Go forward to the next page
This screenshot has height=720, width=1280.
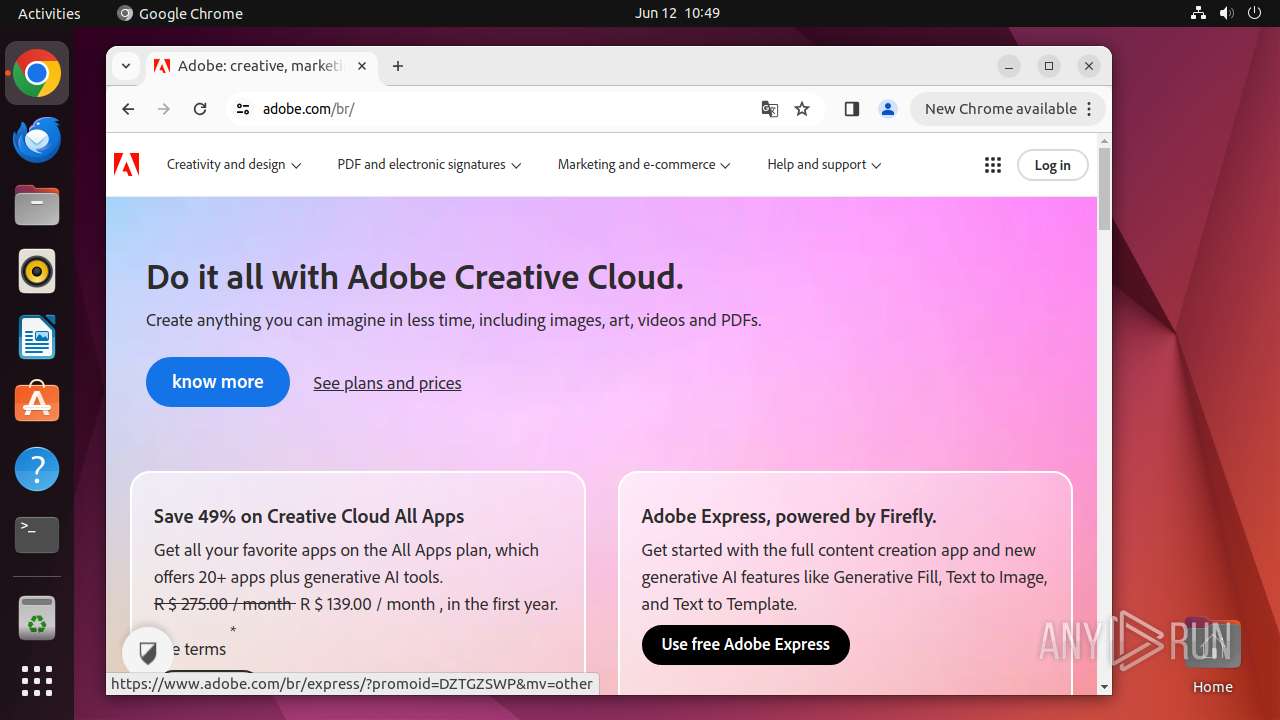click(164, 109)
